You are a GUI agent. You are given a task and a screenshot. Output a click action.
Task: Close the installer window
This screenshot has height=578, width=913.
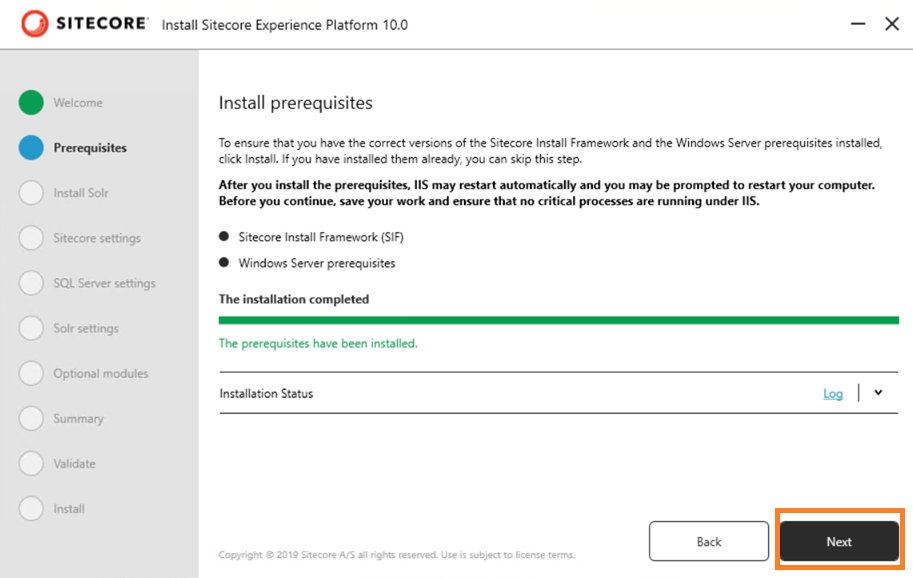coord(892,24)
